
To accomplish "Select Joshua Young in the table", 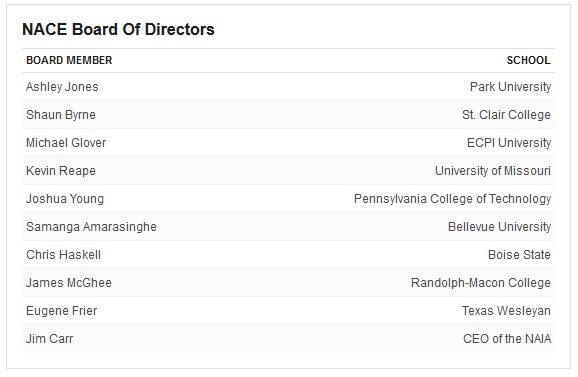I will (65, 199).
